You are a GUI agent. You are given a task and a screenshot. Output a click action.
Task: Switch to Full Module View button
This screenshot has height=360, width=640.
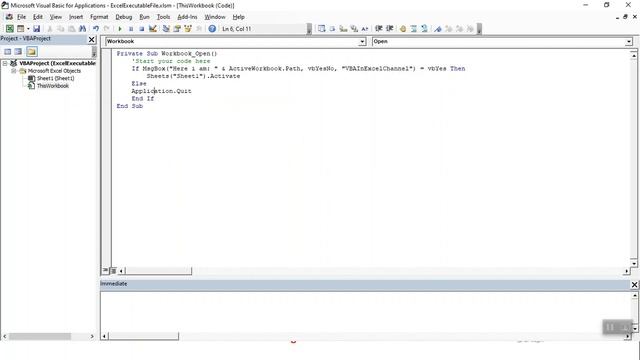[x=113, y=270]
